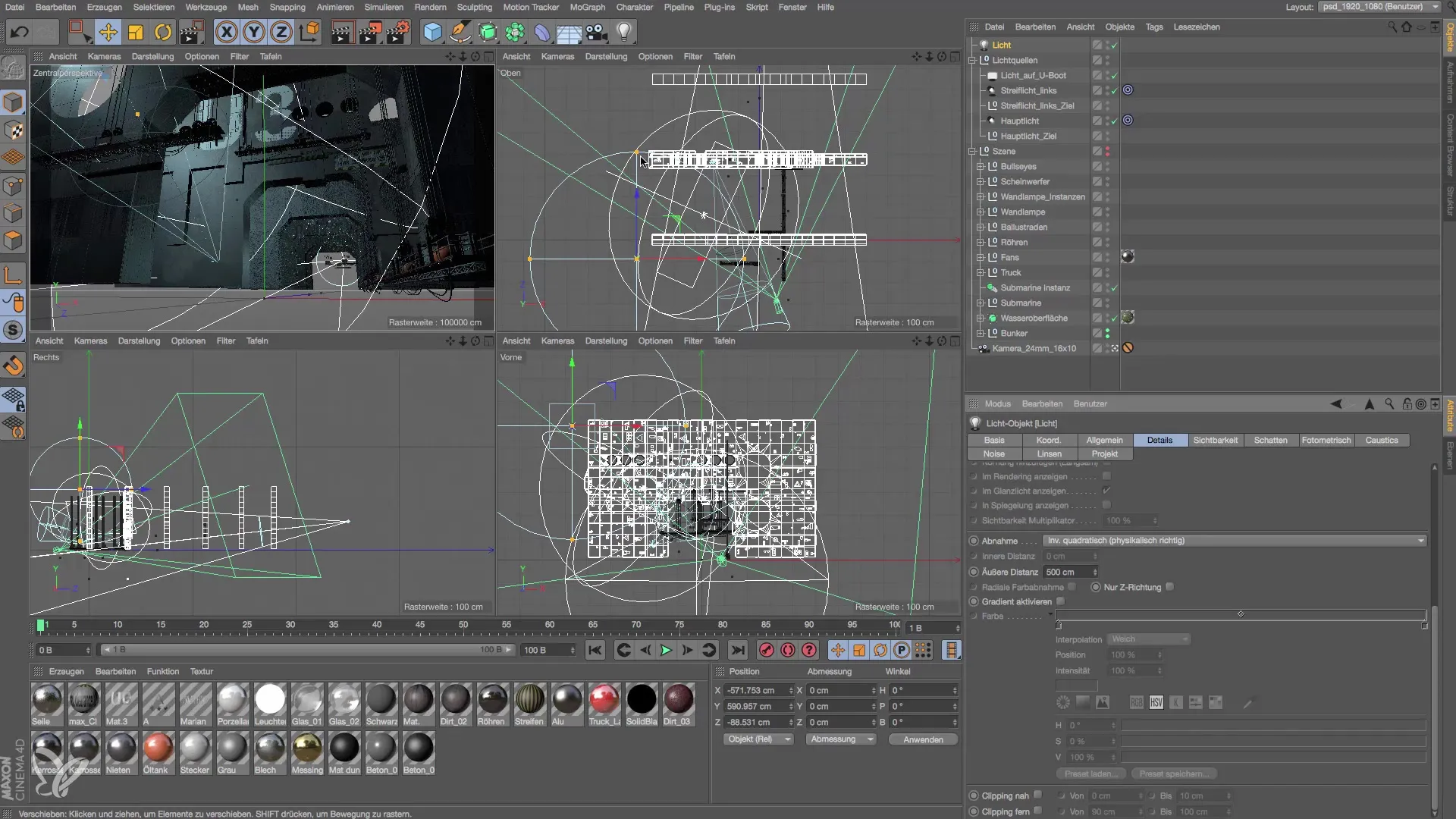Switch to the Schatten tab
Image resolution: width=1456 pixels, height=819 pixels.
(x=1270, y=440)
